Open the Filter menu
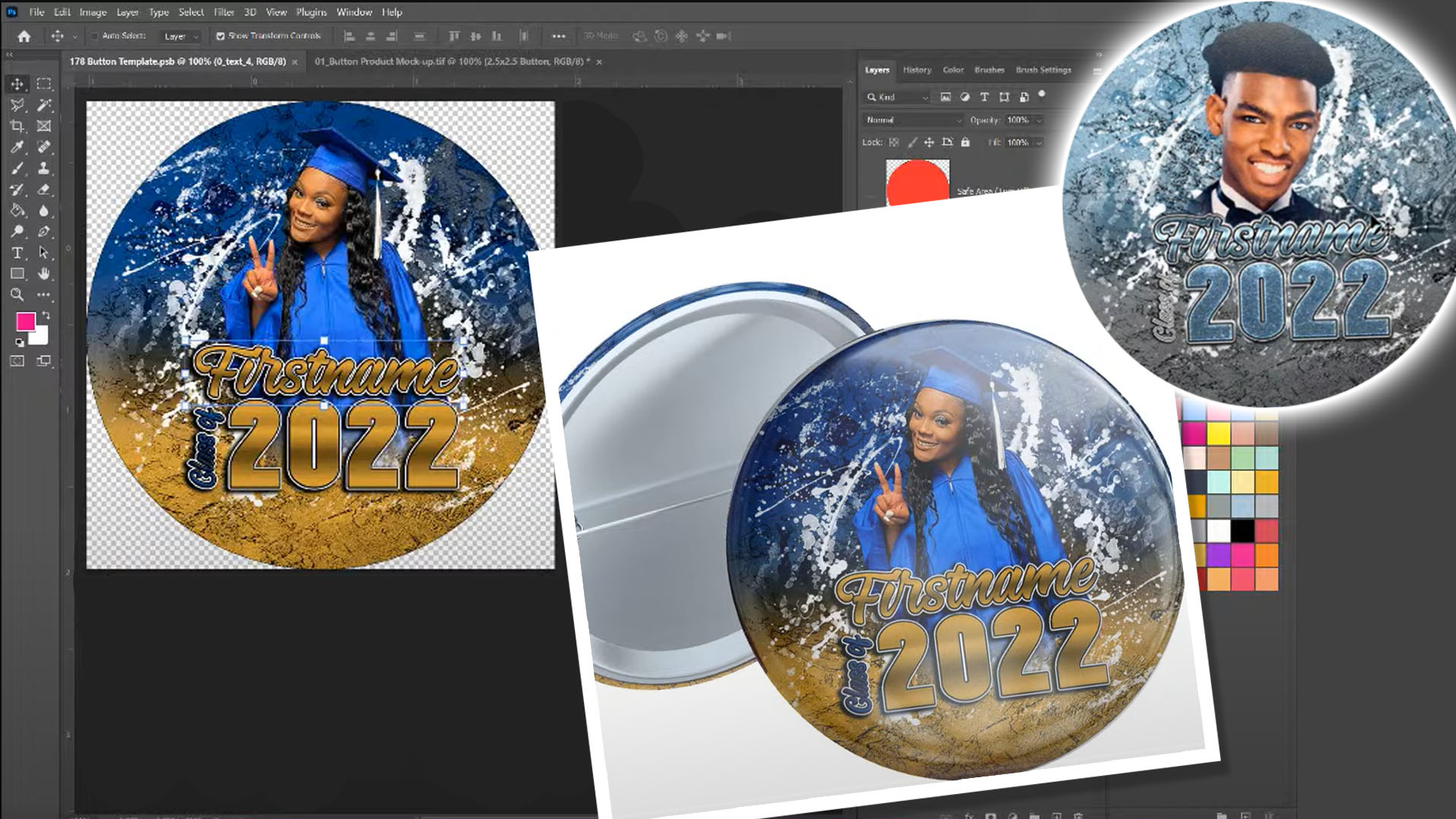 point(224,12)
